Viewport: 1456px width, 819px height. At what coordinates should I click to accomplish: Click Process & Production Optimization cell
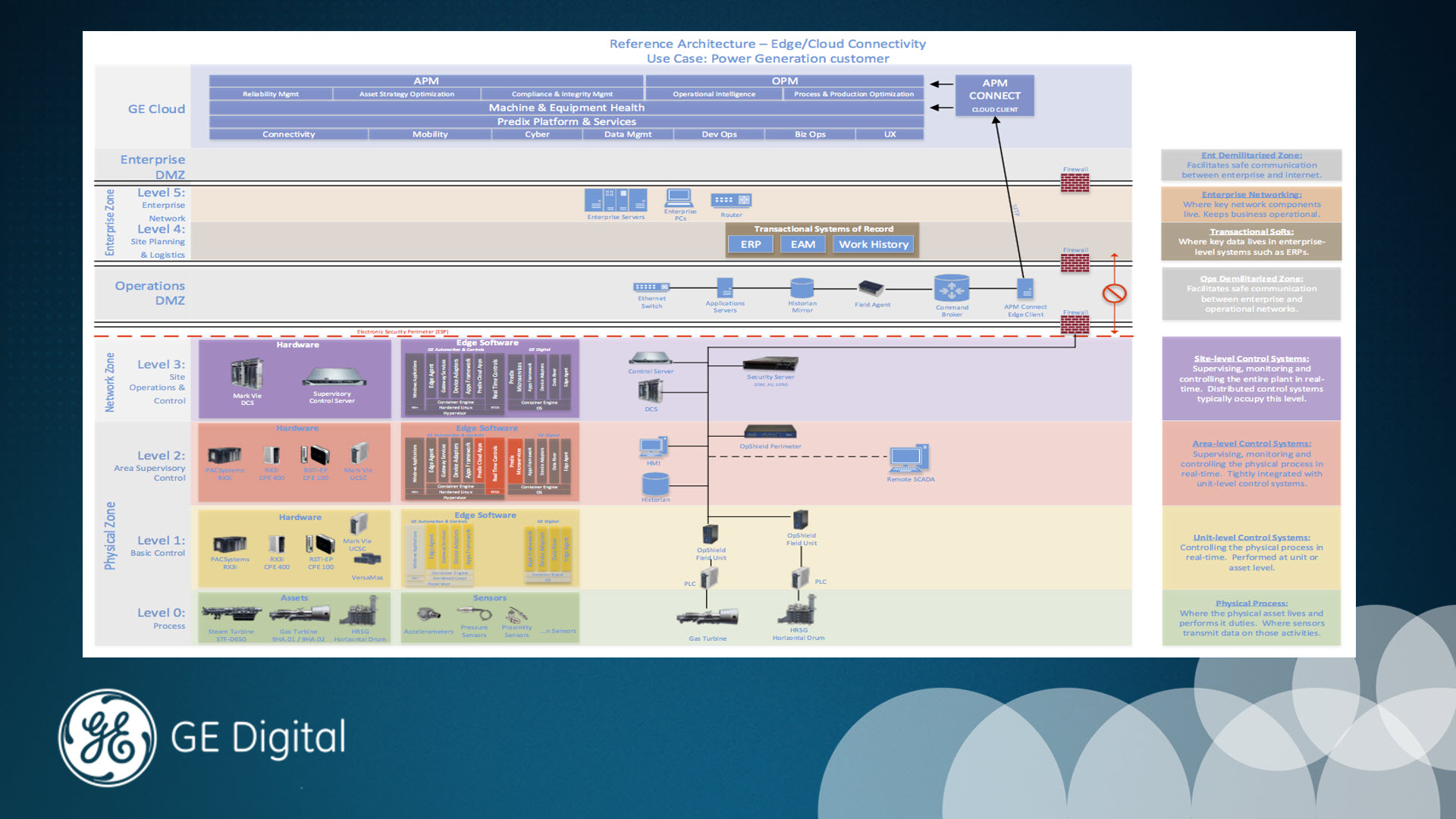tap(854, 94)
